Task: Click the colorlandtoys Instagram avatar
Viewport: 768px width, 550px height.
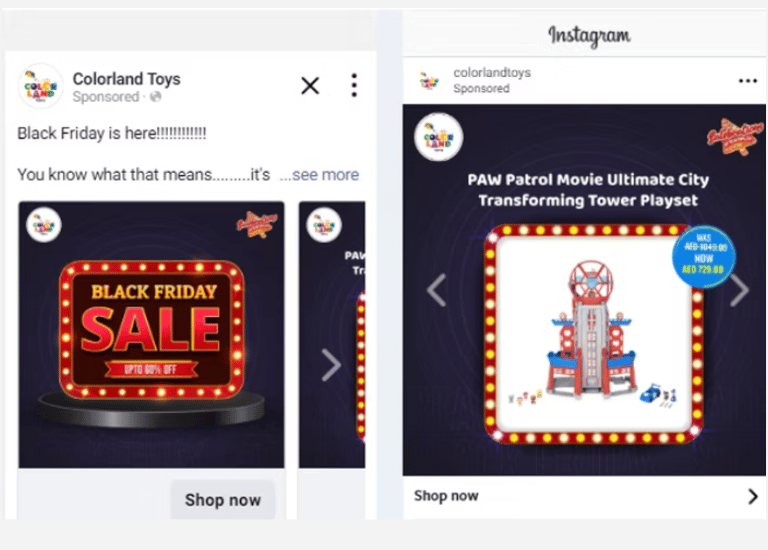Action: pos(430,80)
